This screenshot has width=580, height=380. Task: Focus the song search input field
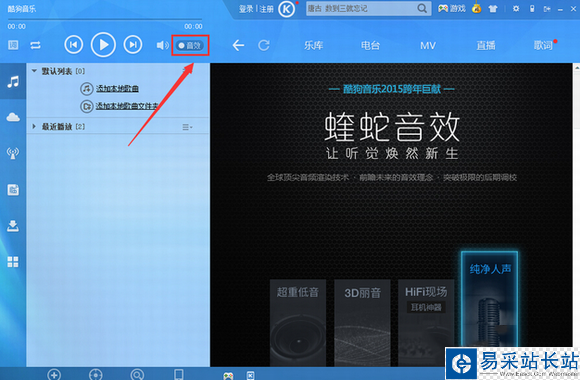(361, 9)
